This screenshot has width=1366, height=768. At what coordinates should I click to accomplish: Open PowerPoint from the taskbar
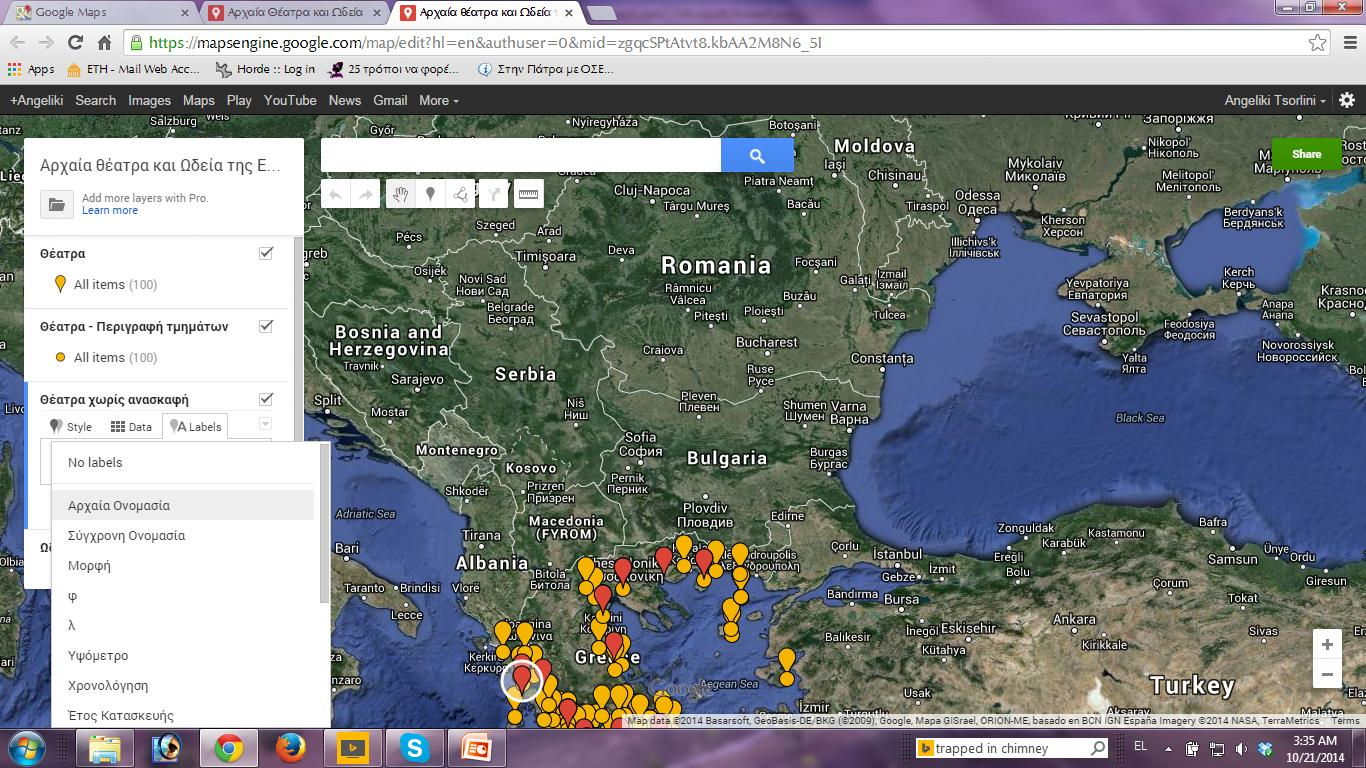476,748
